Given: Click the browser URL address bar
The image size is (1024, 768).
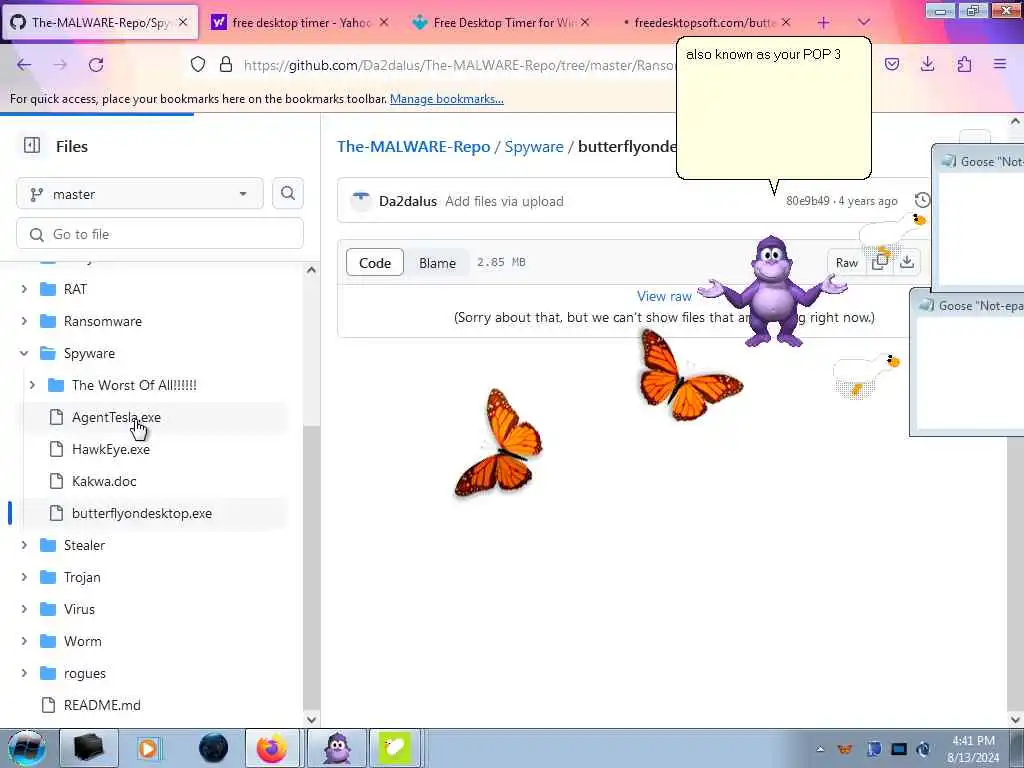Looking at the screenshot, I should coord(457,65).
